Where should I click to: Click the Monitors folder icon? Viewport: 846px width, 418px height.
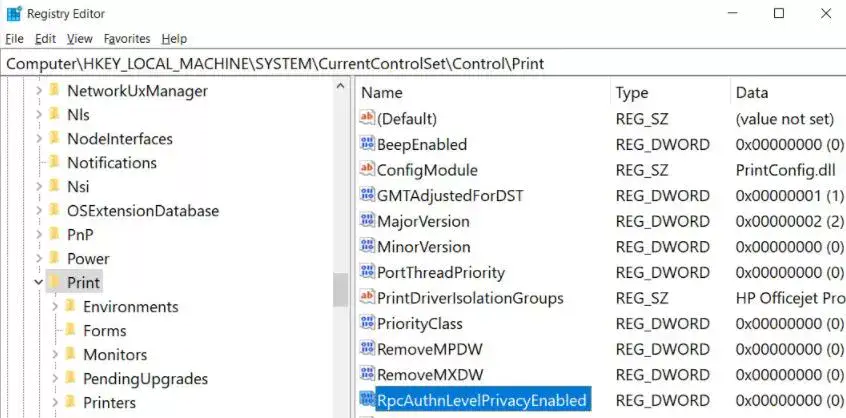pyautogui.click(x=70, y=354)
